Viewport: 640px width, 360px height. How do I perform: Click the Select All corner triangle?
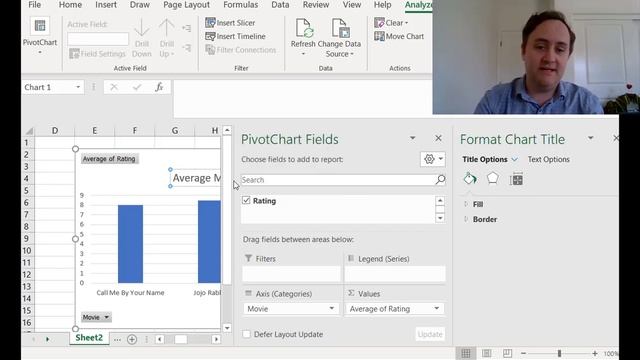coord(29,131)
